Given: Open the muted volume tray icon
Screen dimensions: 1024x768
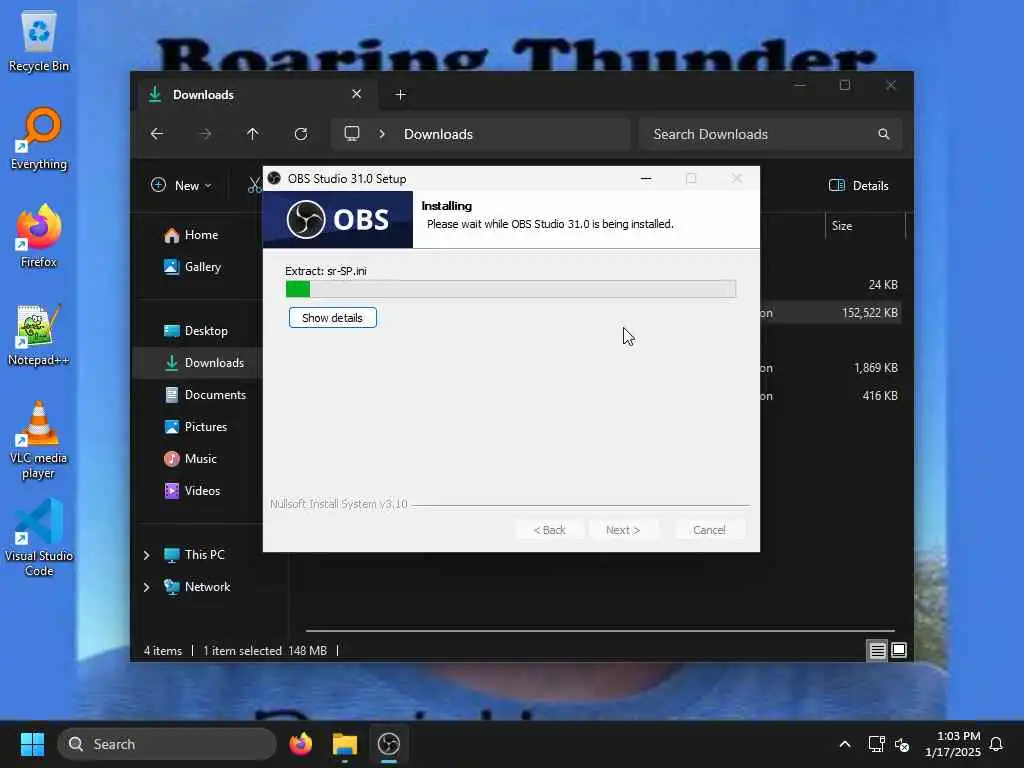Looking at the screenshot, I should click(x=902, y=744).
